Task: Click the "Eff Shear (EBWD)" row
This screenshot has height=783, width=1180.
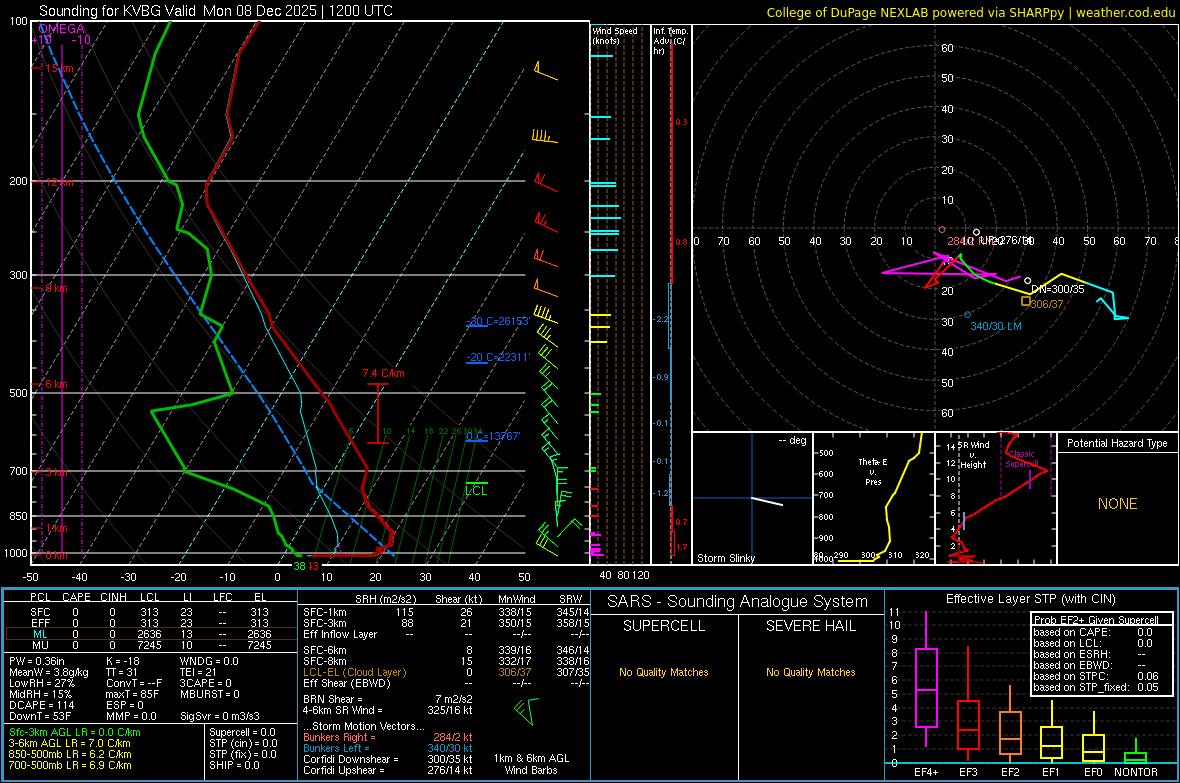Action: pyautogui.click(x=446, y=683)
